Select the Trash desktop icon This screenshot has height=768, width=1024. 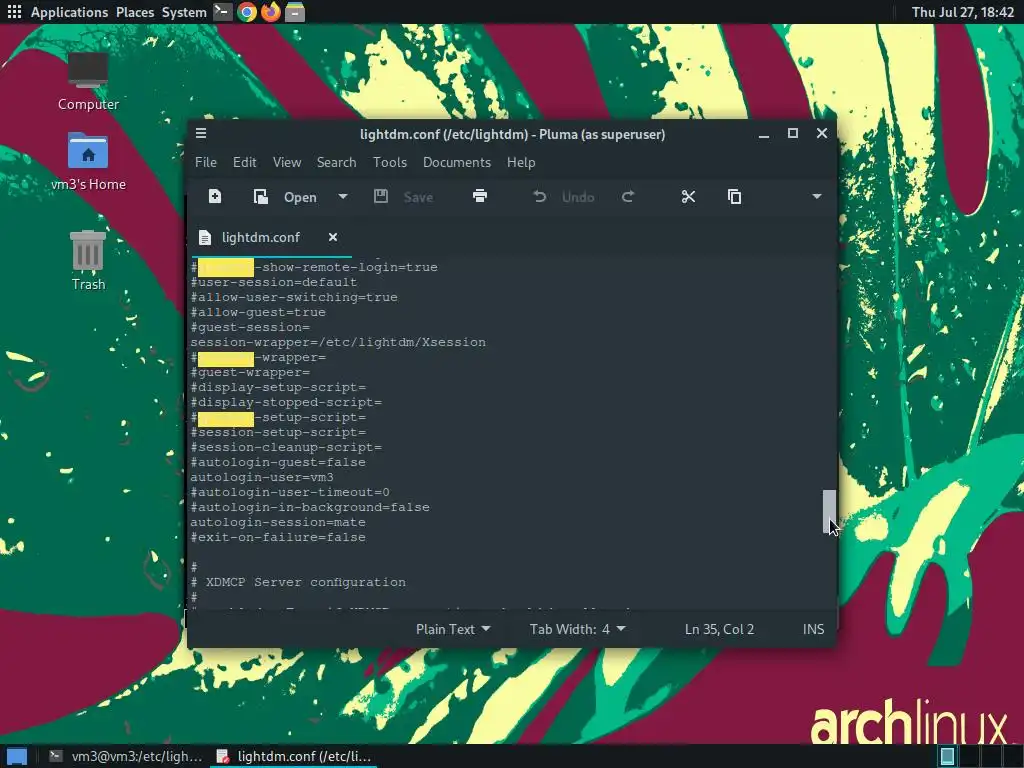click(88, 261)
